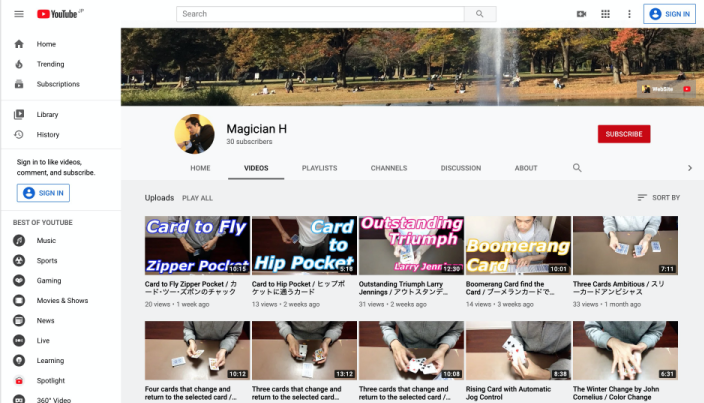Search the channel using magnifier icon
704x403 pixels.
pos(577,168)
